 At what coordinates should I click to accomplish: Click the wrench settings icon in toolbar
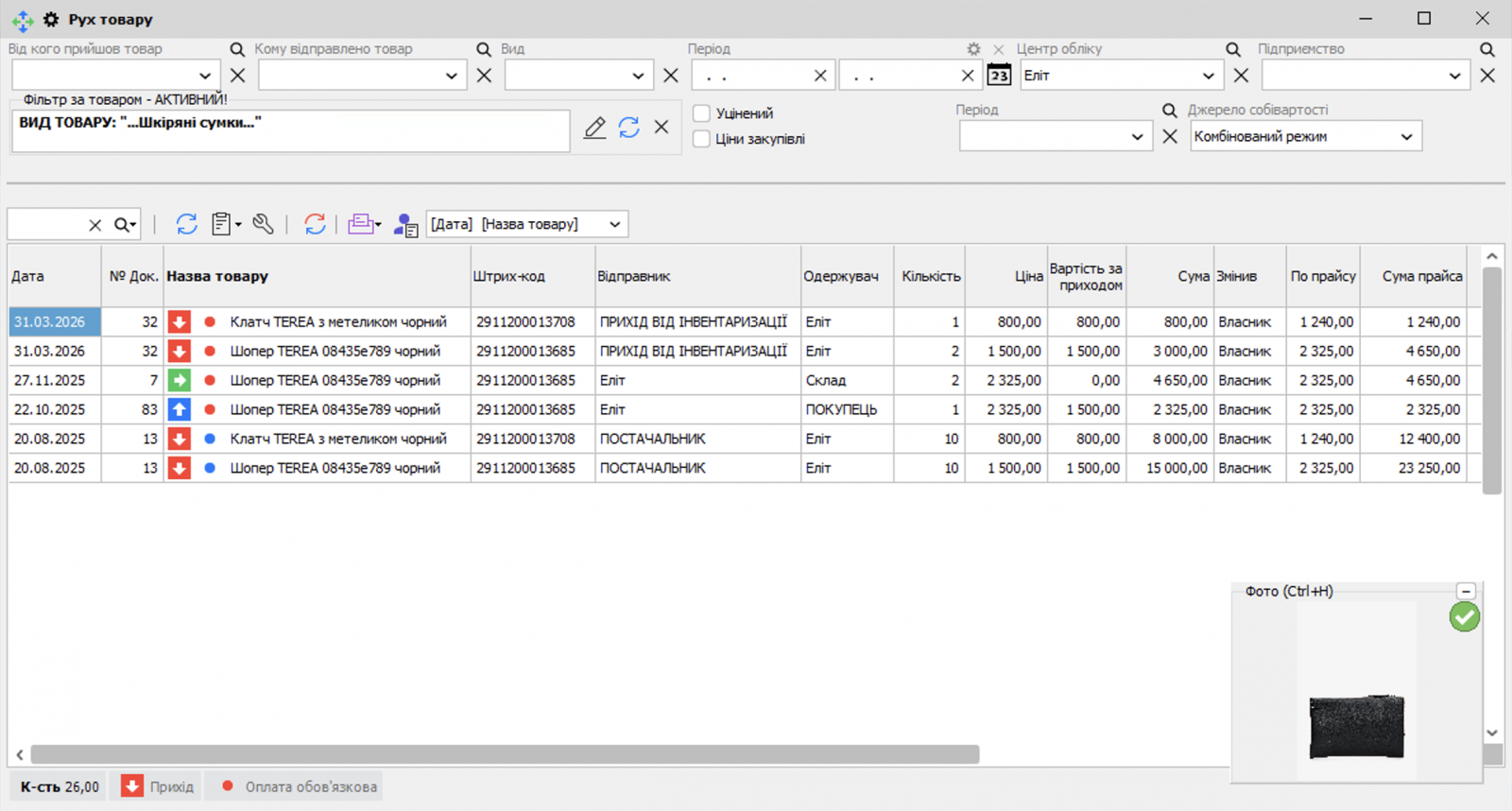click(264, 224)
